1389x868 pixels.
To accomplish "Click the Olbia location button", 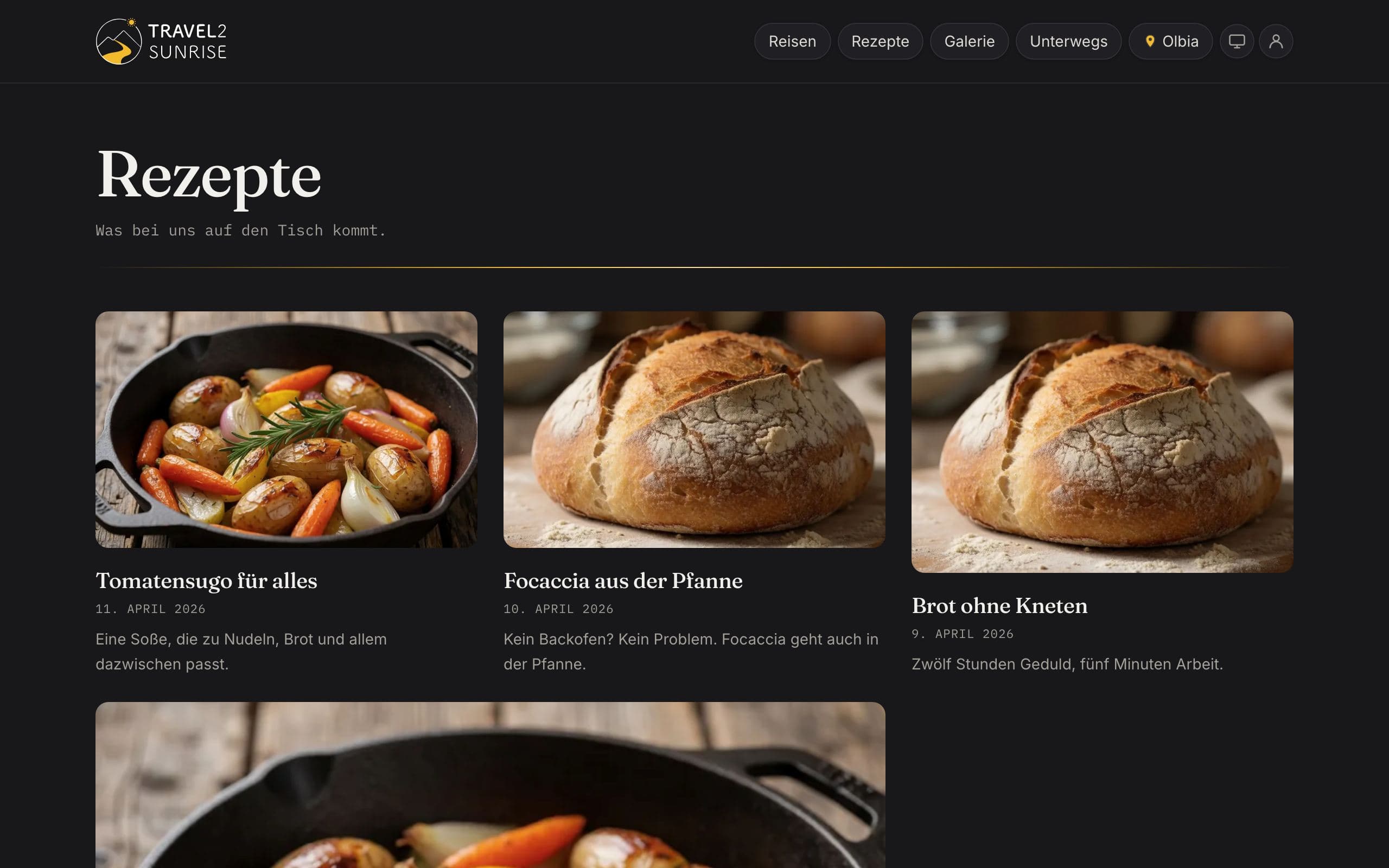I will (x=1170, y=41).
